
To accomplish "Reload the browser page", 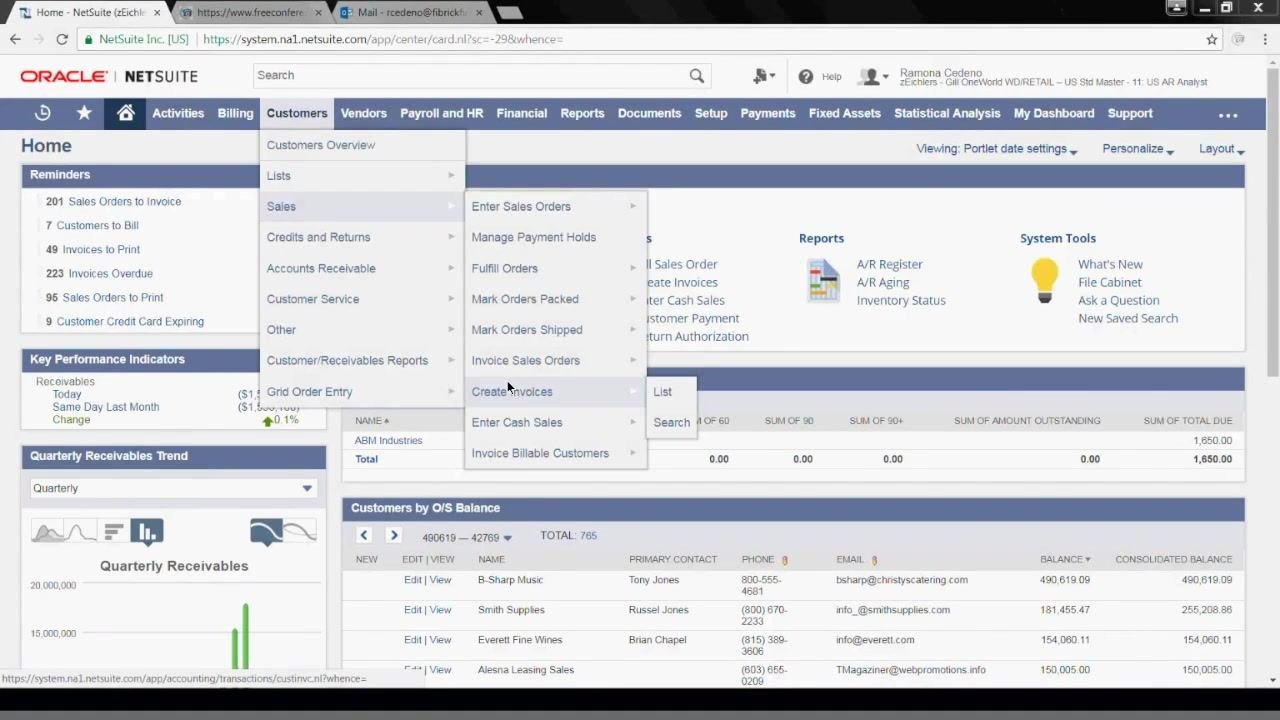I will pyautogui.click(x=62, y=39).
